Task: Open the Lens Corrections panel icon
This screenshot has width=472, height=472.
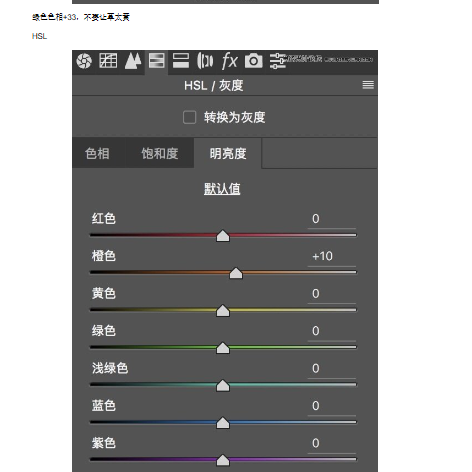Action: [205, 61]
